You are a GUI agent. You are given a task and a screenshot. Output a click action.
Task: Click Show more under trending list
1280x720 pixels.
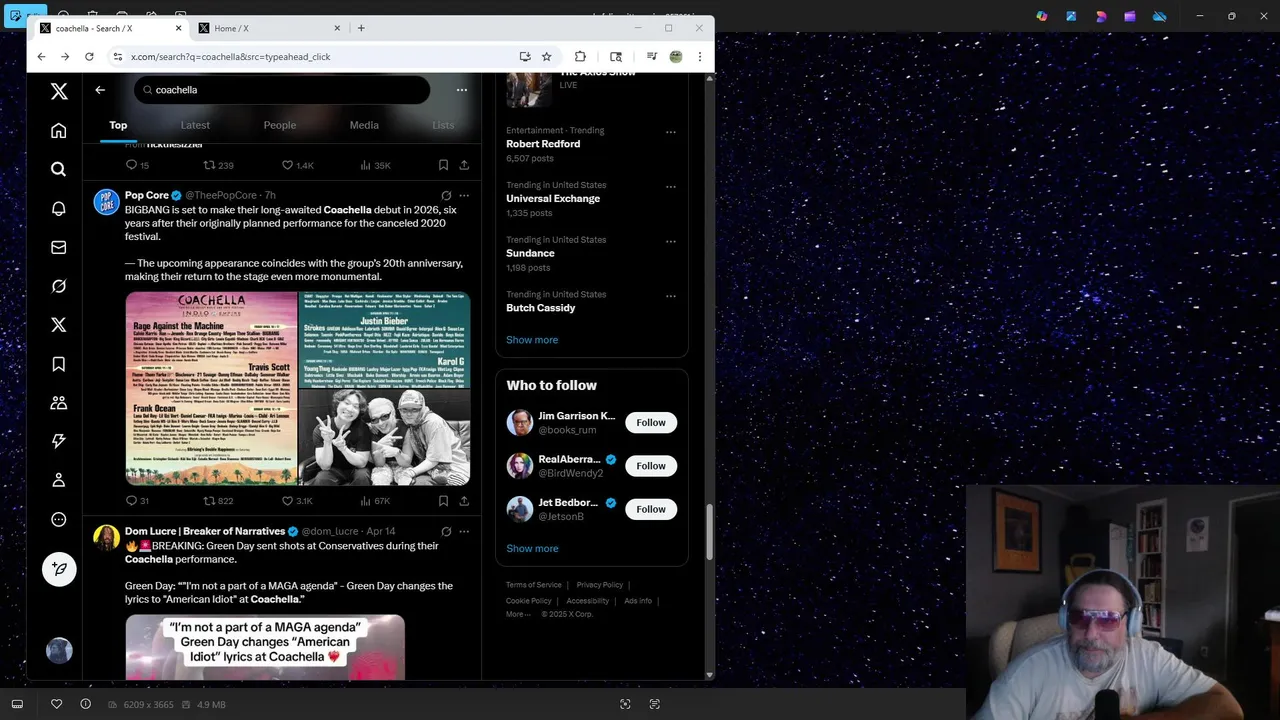[532, 340]
